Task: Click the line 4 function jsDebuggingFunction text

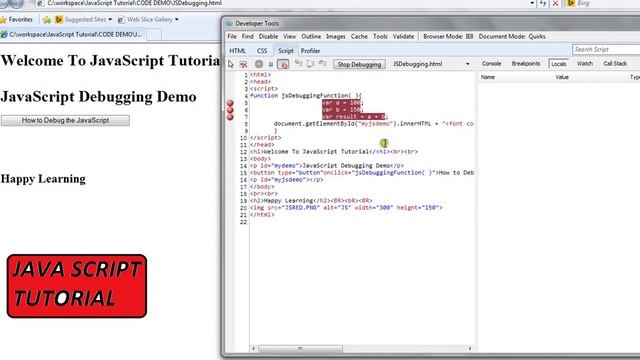Action: tap(306, 96)
